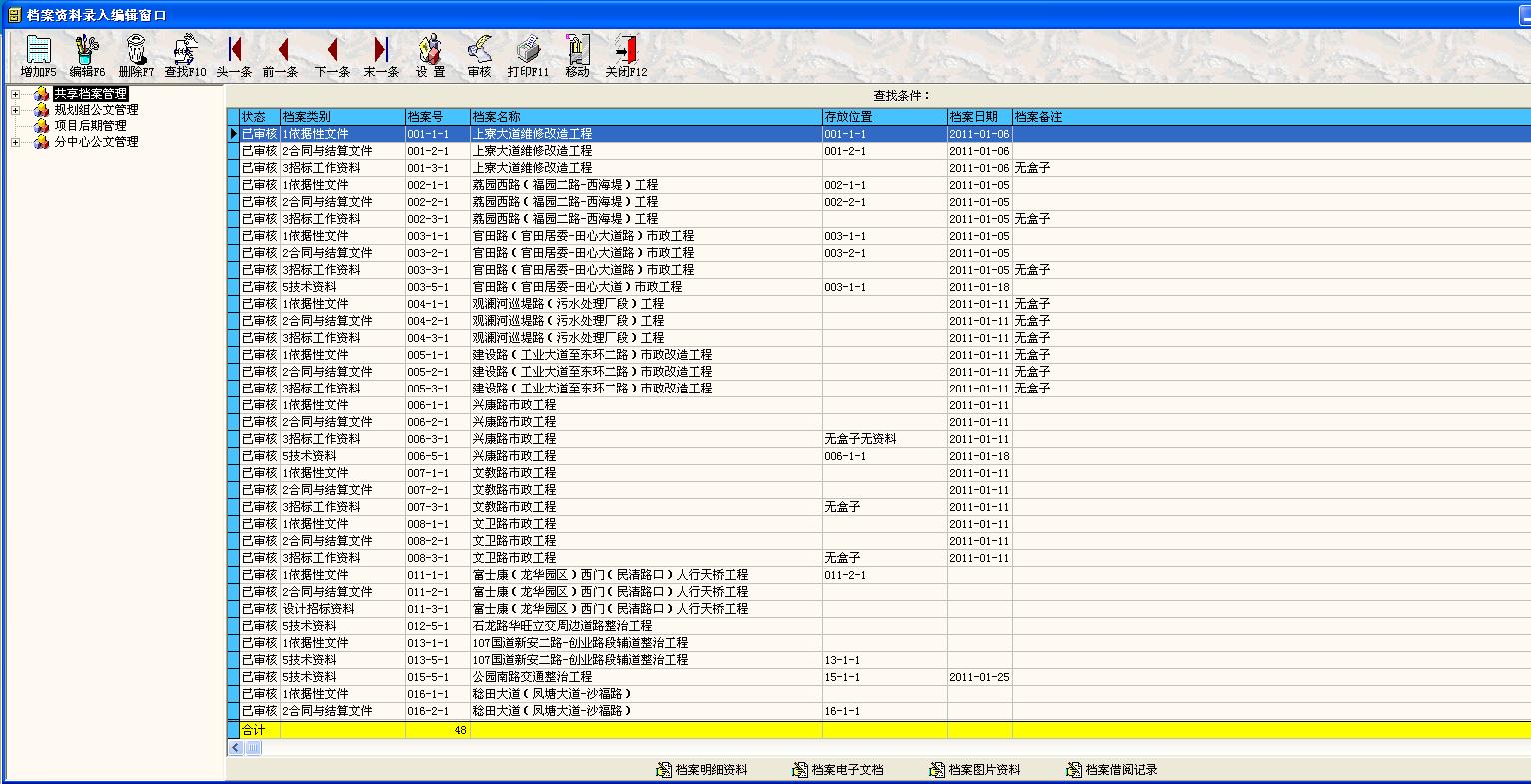
Task: Go to previous record using 前一条 icon
Action: (283, 52)
